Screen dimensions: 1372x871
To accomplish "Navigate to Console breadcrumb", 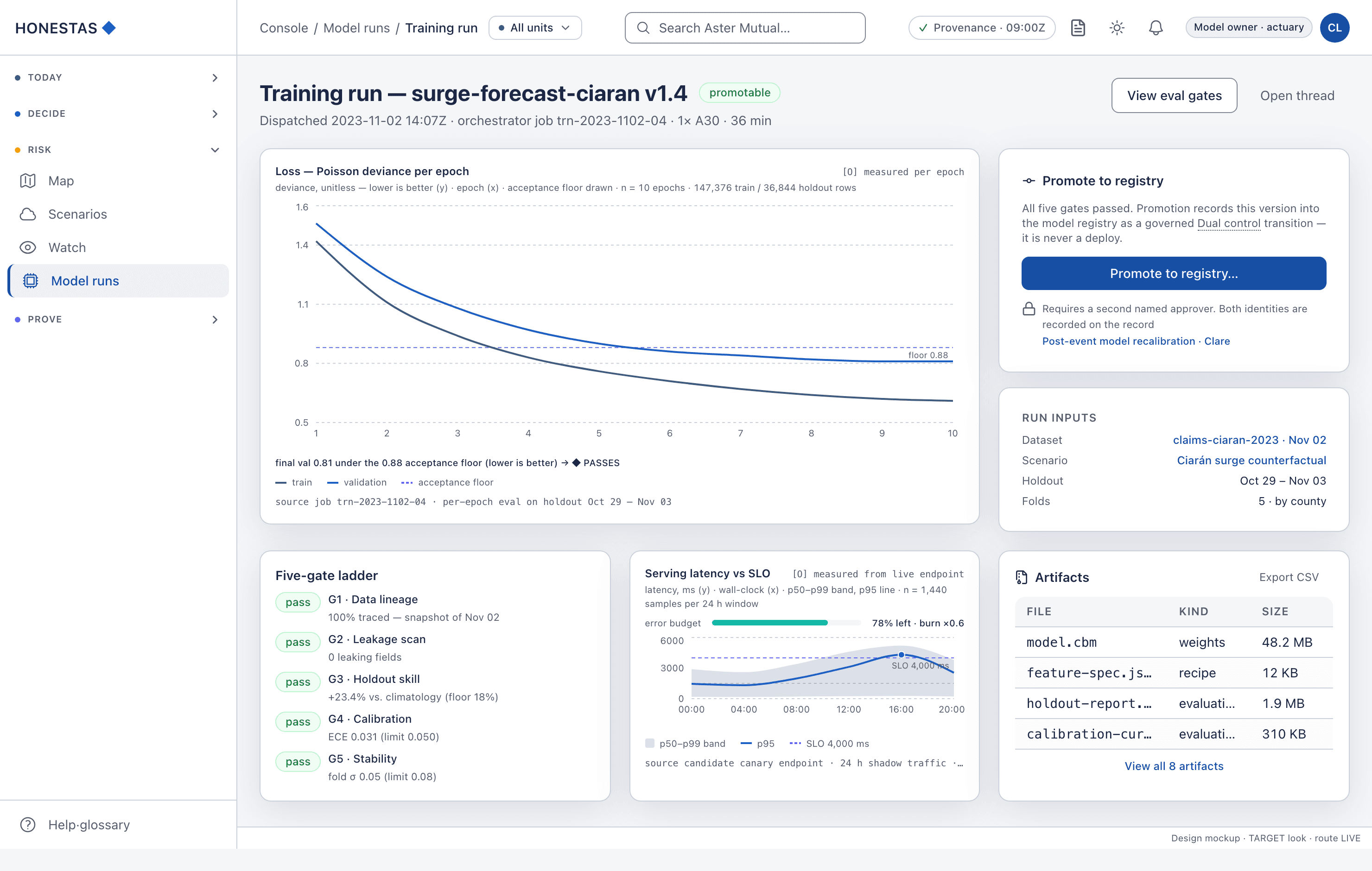I will click(284, 28).
